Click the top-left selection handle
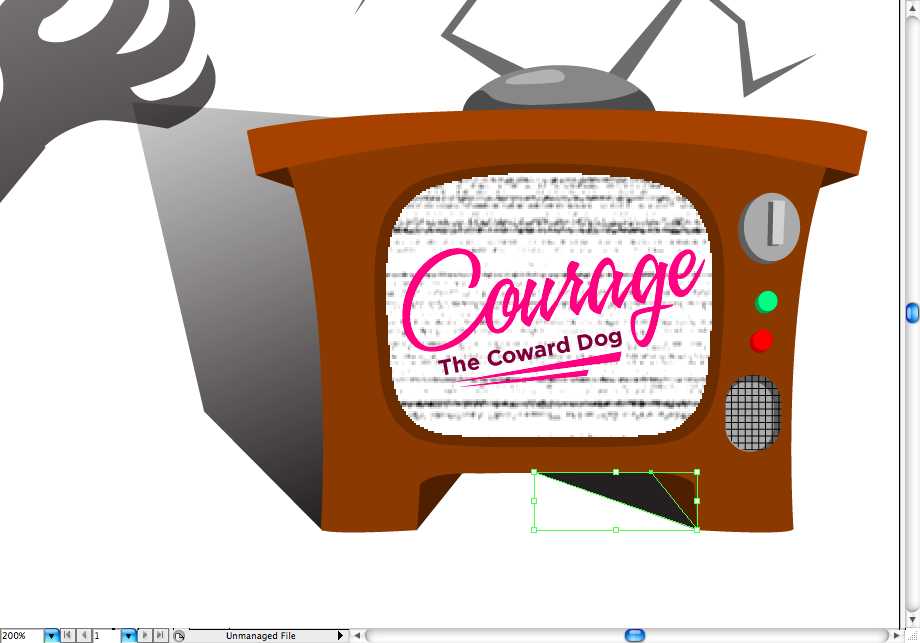This screenshot has width=920, height=643. tap(534, 472)
